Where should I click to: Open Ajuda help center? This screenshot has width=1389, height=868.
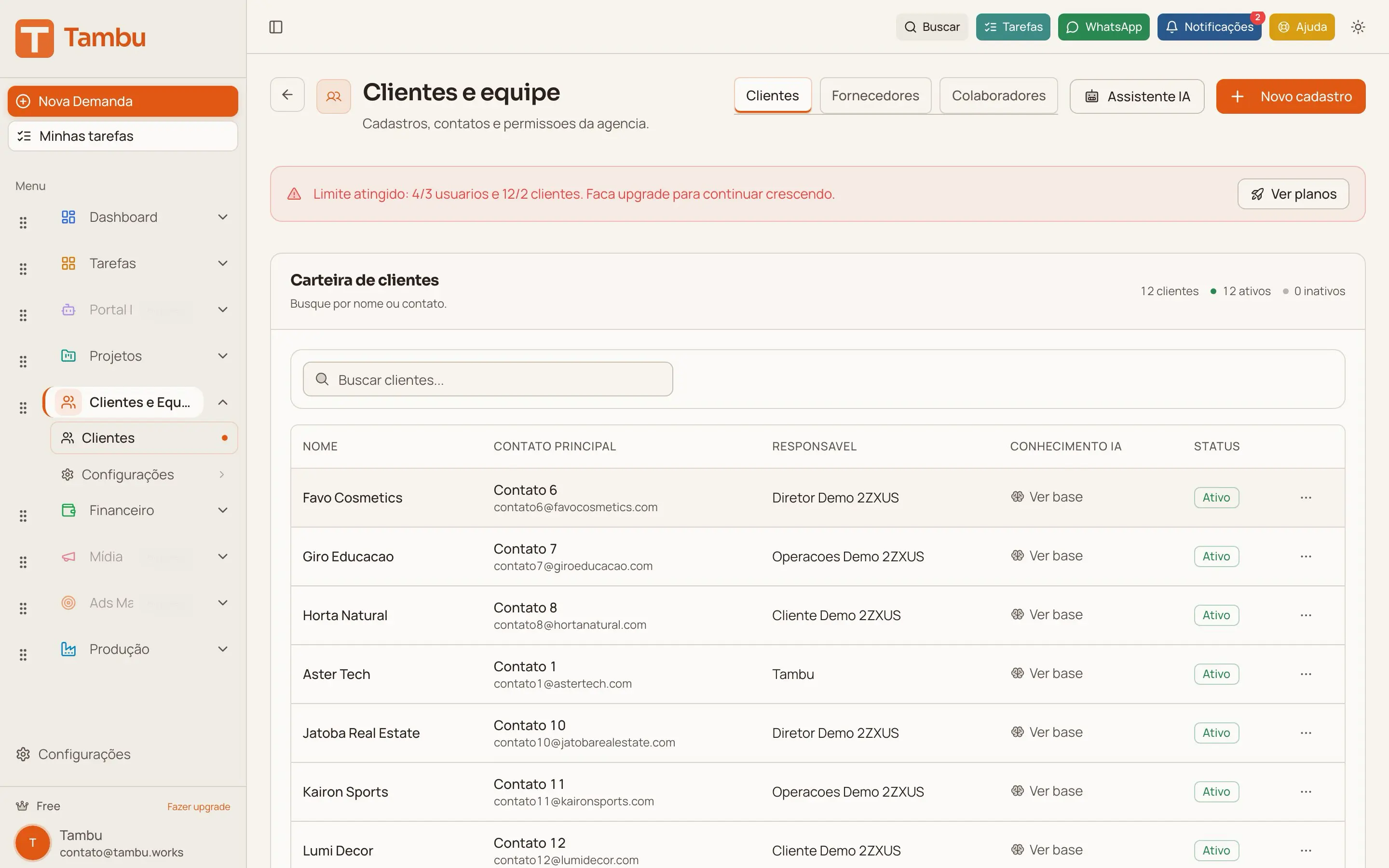(x=1301, y=27)
